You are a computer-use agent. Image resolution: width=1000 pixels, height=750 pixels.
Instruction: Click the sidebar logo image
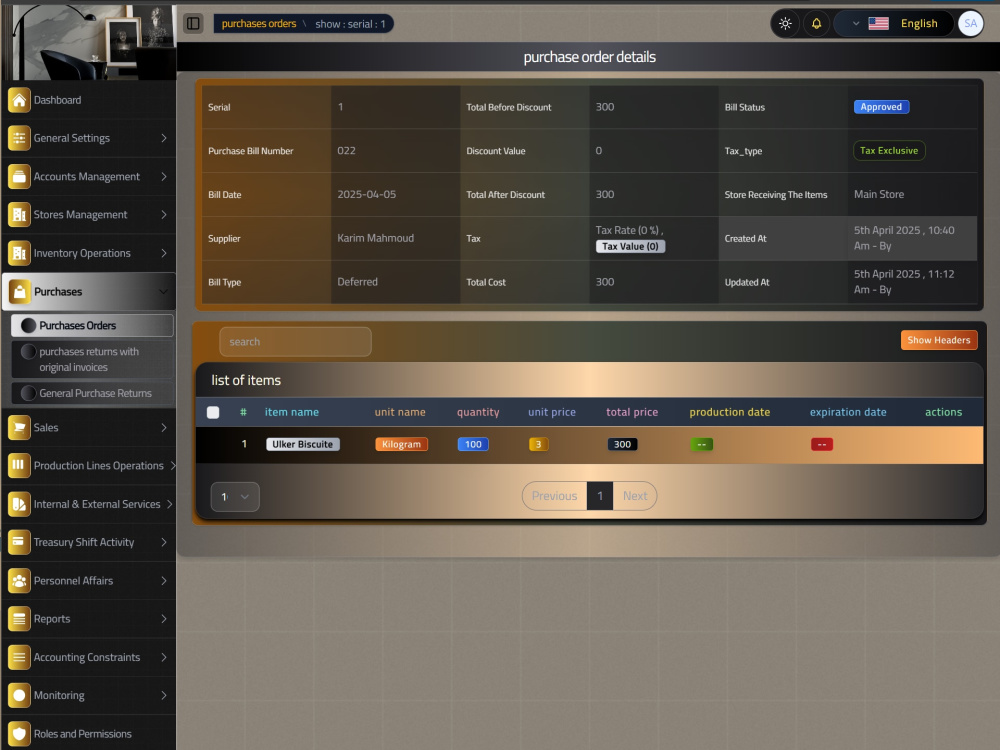pyautogui.click(x=89, y=42)
